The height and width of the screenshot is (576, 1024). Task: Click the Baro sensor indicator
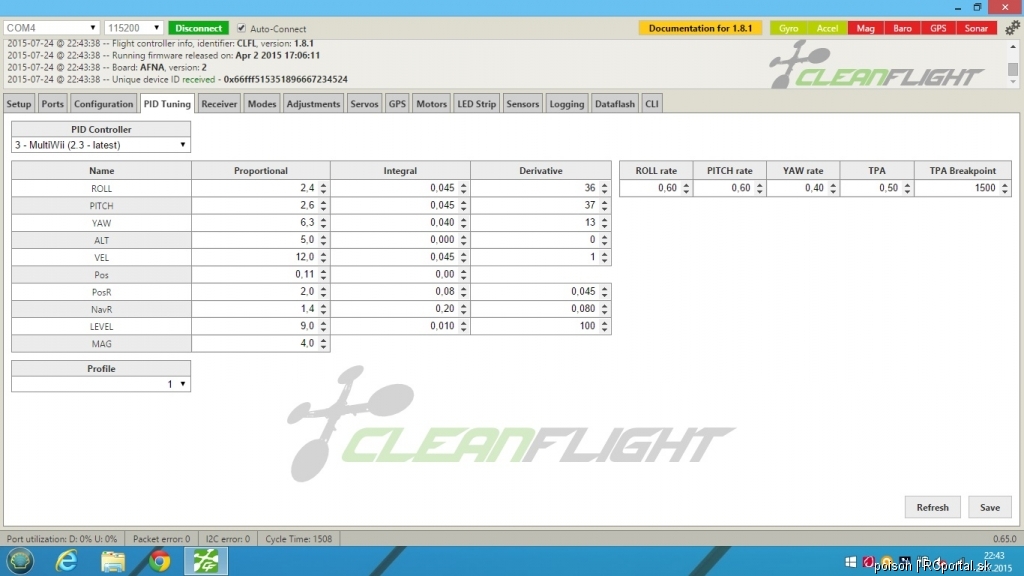tap(902, 28)
